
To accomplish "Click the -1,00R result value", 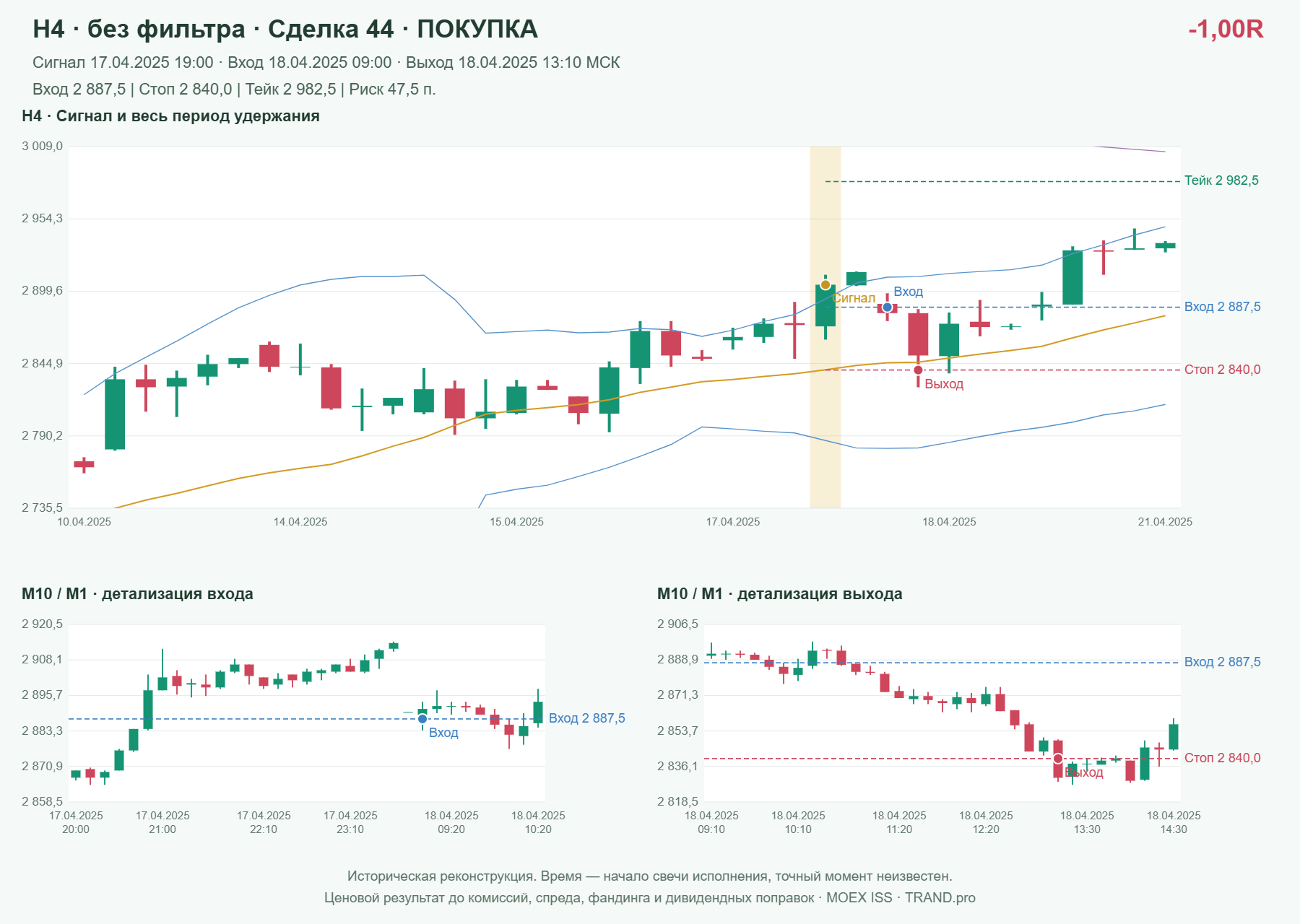I will [x=1226, y=29].
